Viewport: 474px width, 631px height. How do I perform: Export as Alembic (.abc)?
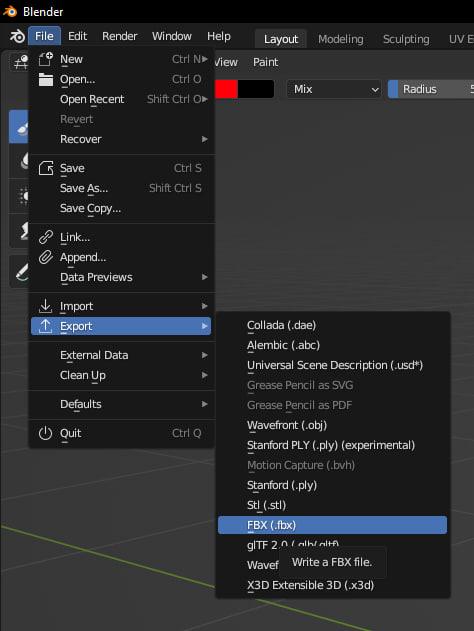pyautogui.click(x=332, y=345)
